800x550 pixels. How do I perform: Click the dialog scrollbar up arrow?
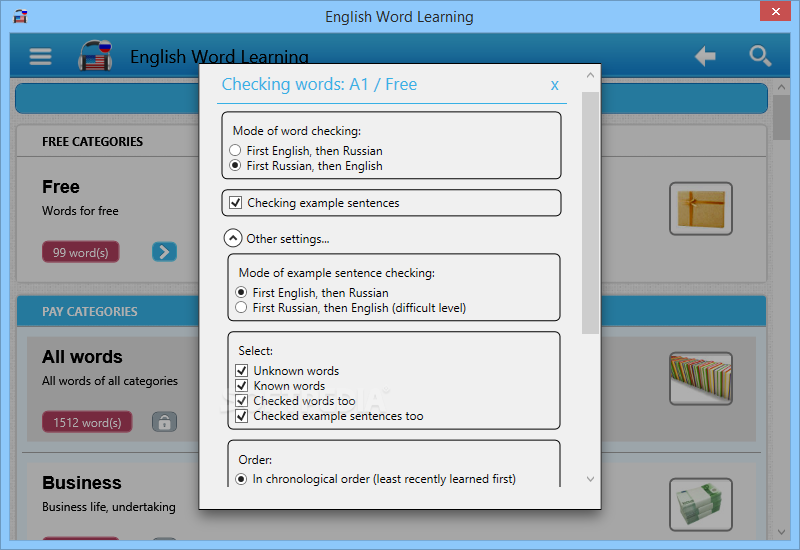[590, 76]
